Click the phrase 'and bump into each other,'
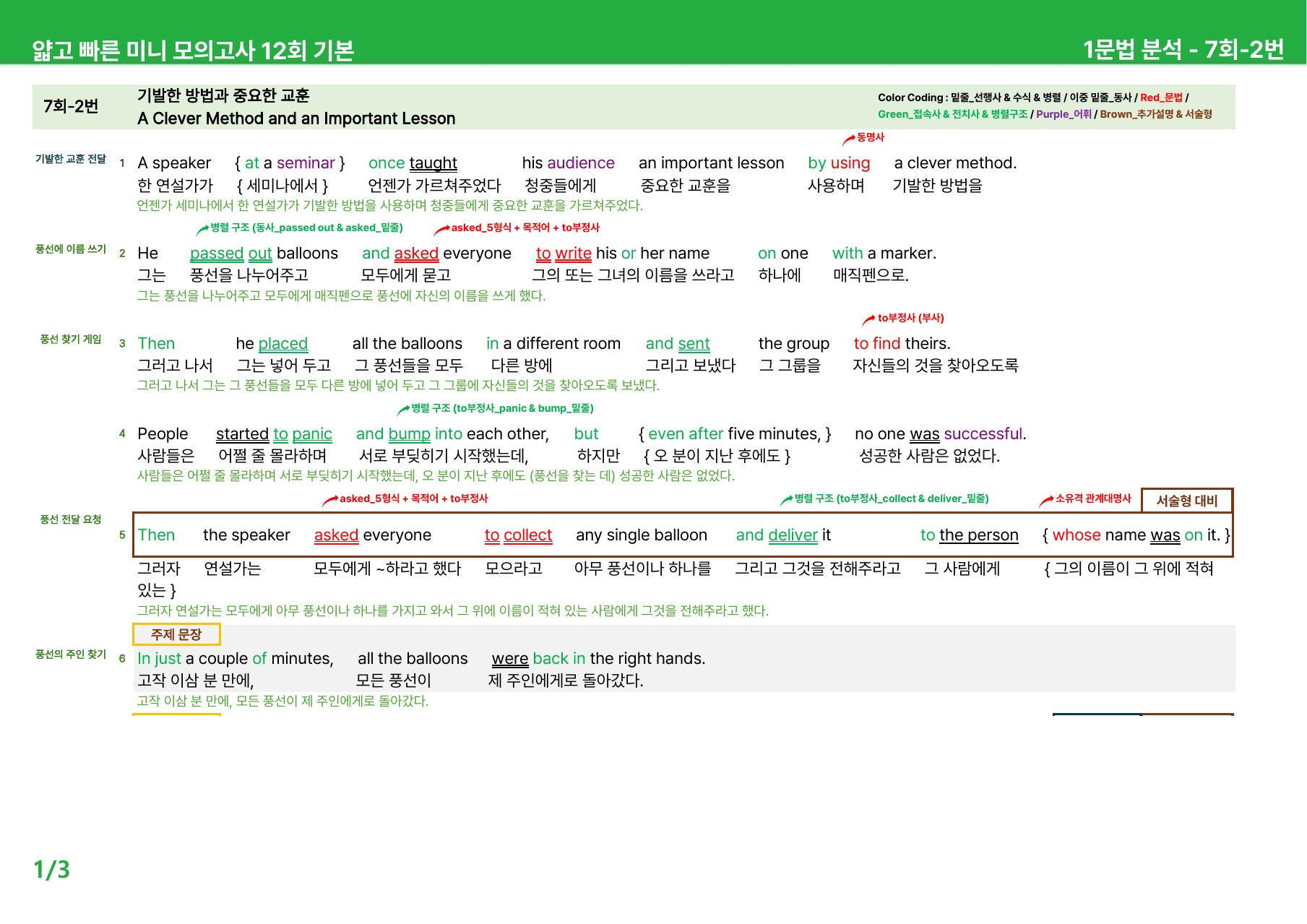Viewport: 1307px width, 924px height. coord(452,434)
